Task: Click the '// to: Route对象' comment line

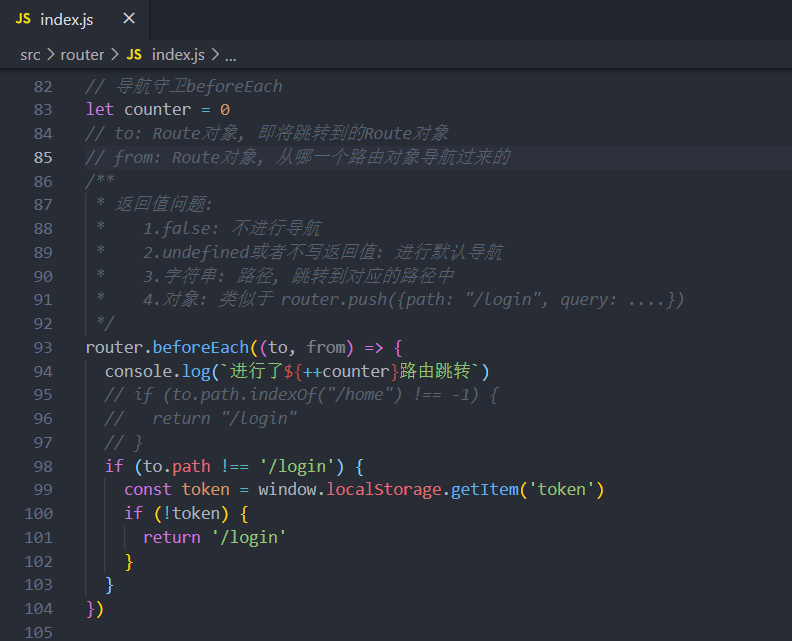Action: (x=267, y=133)
